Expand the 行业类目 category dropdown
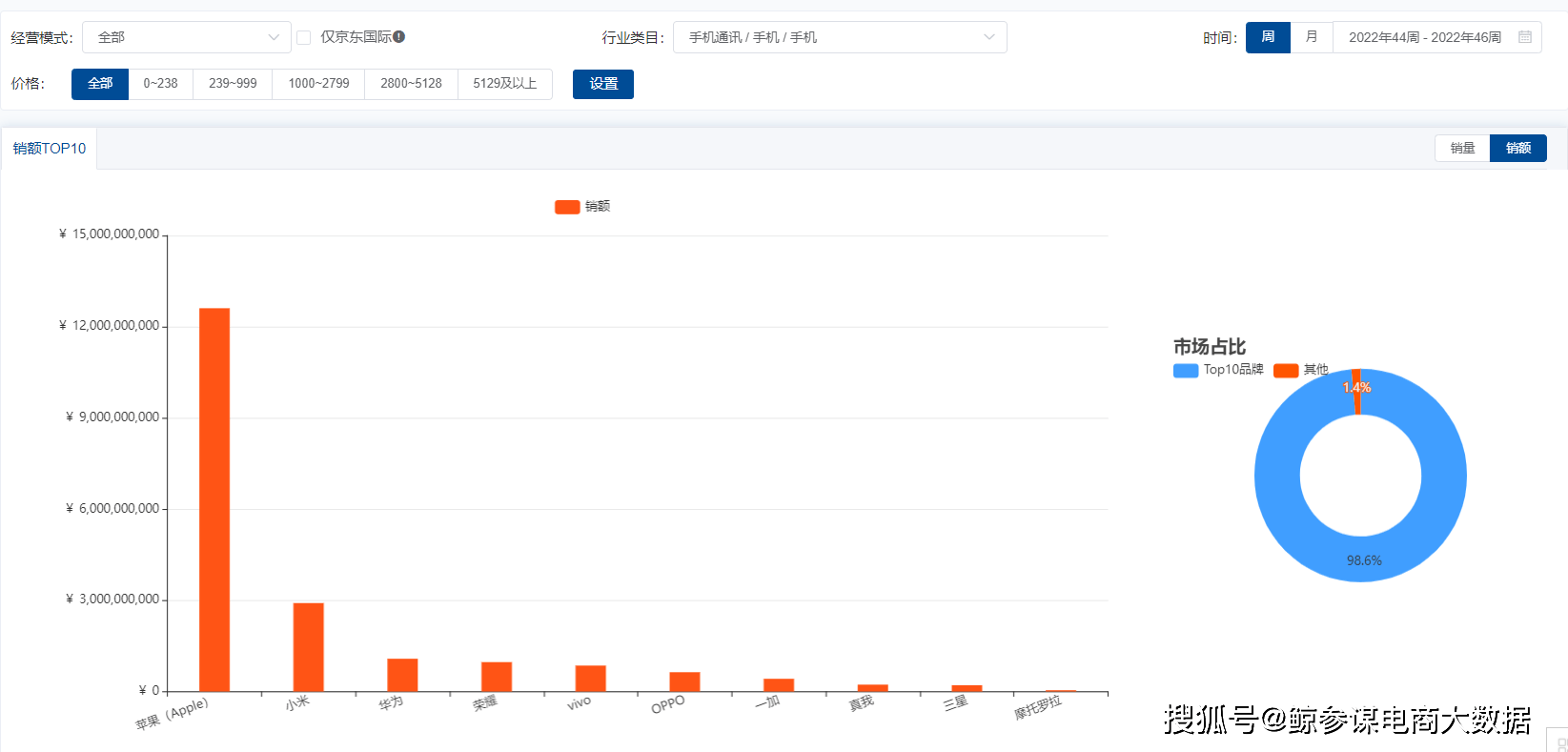This screenshot has height=752, width=1568. (840, 37)
